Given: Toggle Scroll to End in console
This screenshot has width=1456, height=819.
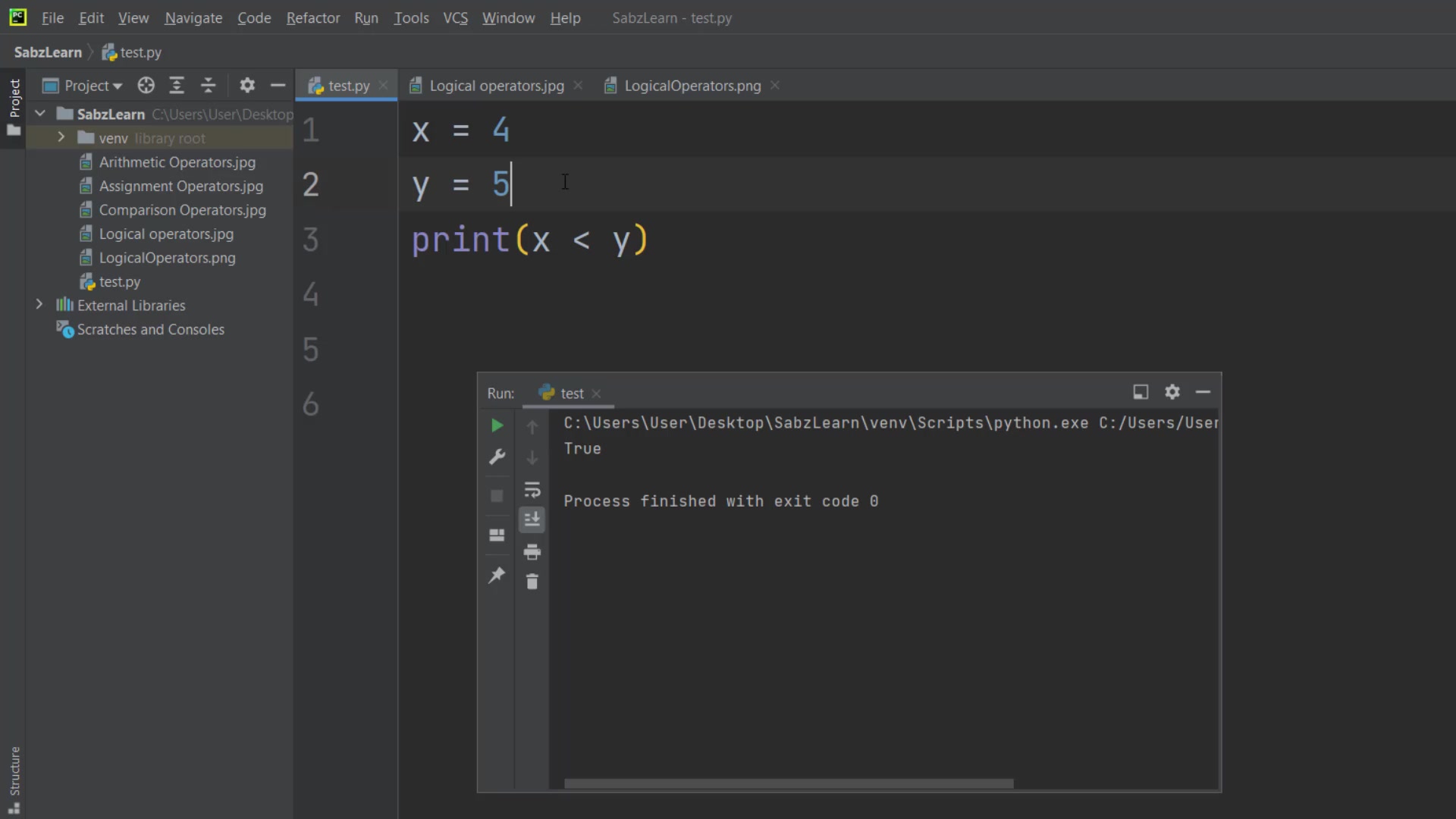Looking at the screenshot, I should (x=532, y=519).
